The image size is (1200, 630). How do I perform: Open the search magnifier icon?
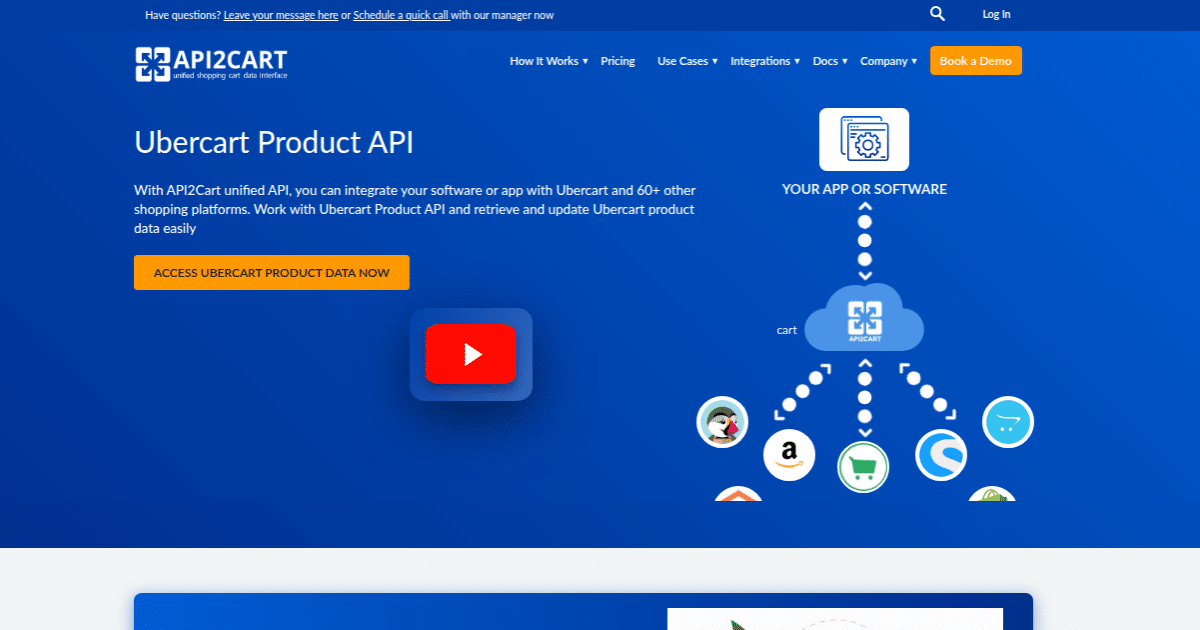(937, 14)
